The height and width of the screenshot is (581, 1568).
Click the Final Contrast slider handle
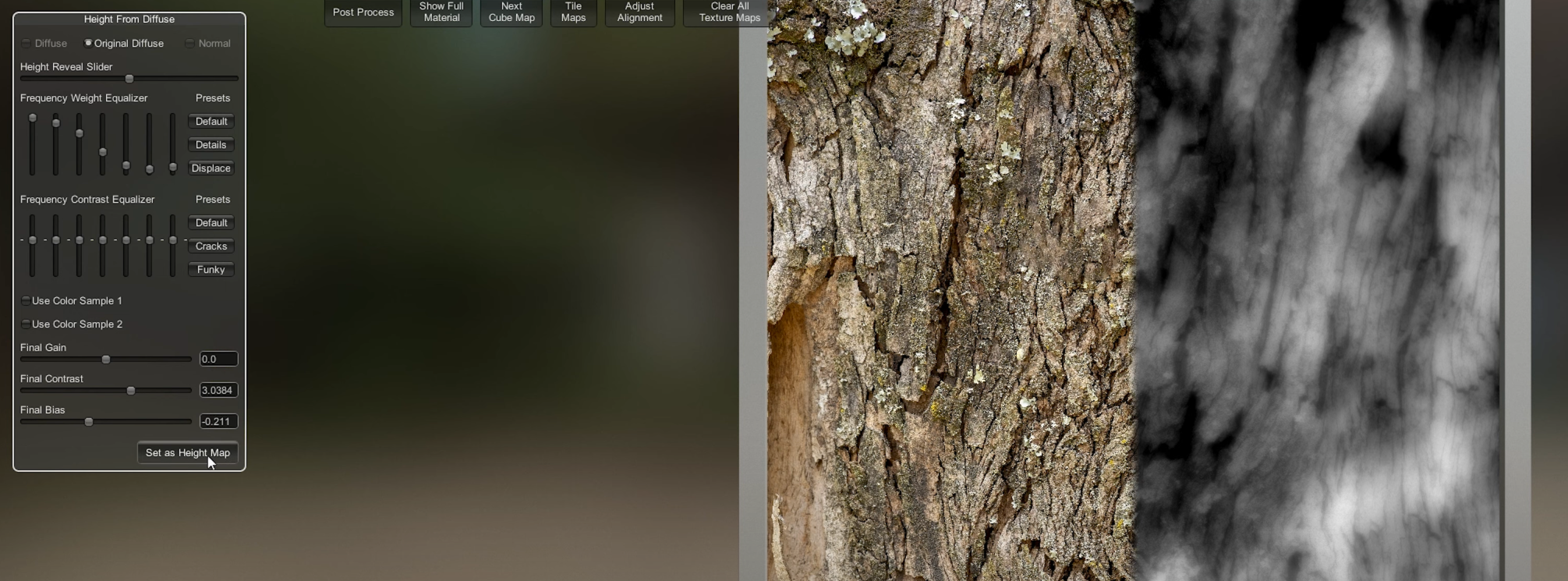click(131, 391)
